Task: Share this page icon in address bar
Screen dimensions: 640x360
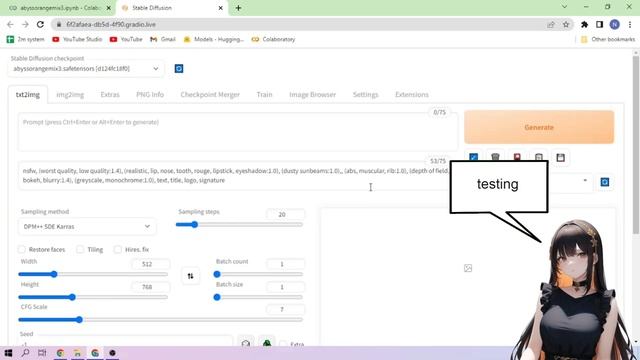Action: [x=551, y=24]
